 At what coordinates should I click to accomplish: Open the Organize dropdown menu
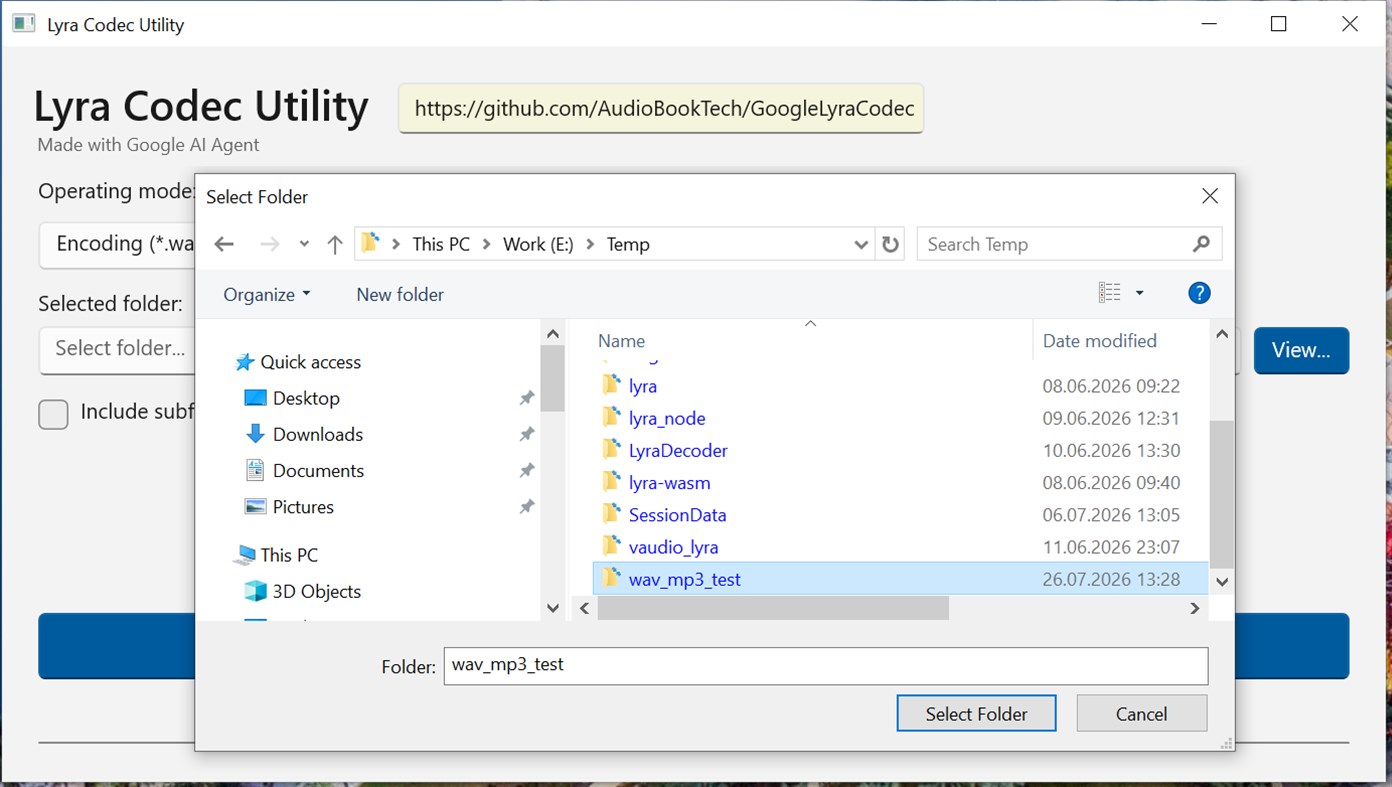coord(267,294)
